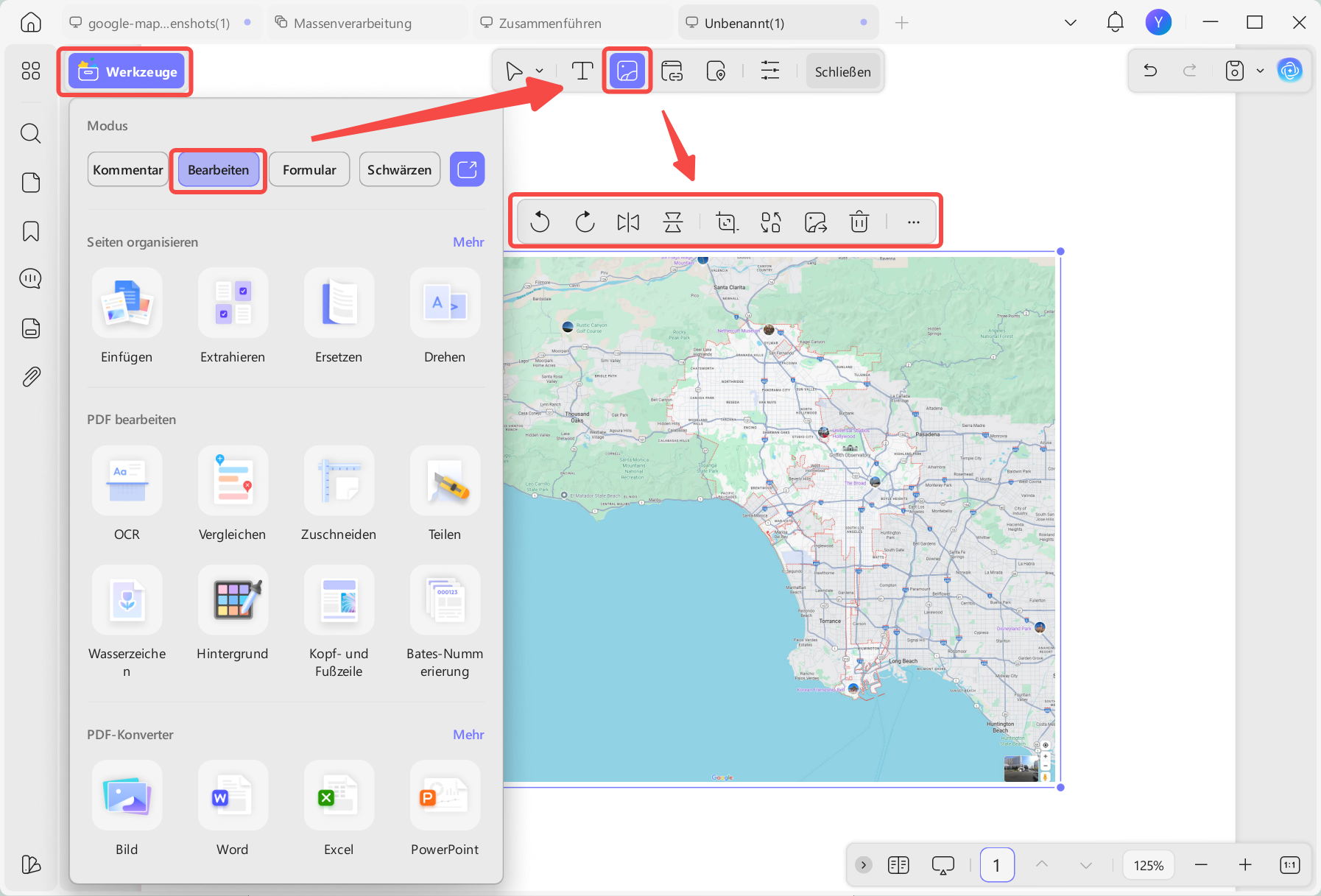Delete the selected image

point(859,222)
